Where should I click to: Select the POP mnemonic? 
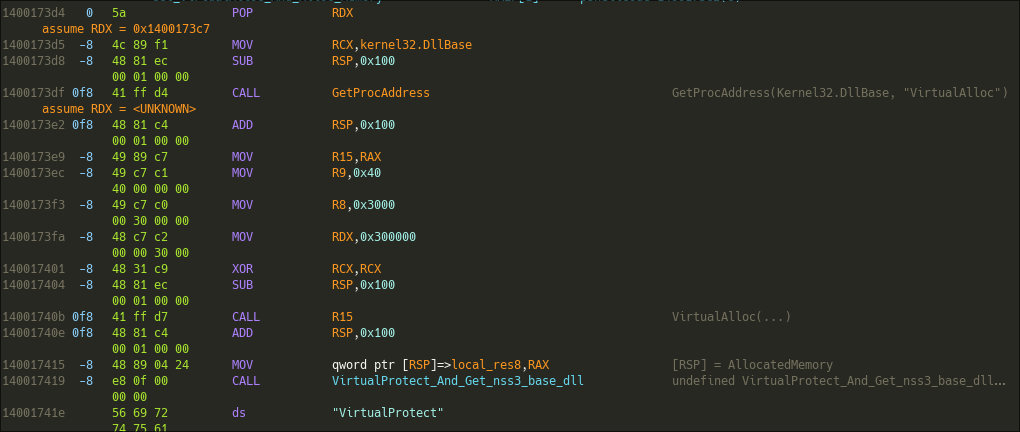tap(242, 13)
